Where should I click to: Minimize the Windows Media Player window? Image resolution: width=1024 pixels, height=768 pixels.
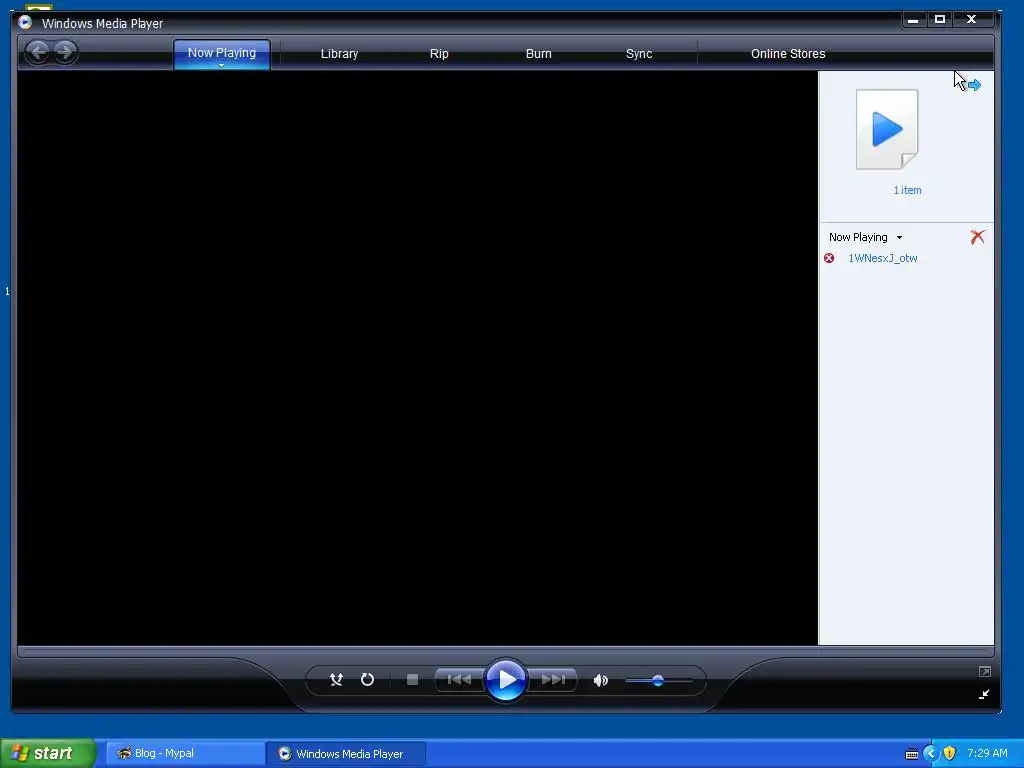(x=913, y=20)
